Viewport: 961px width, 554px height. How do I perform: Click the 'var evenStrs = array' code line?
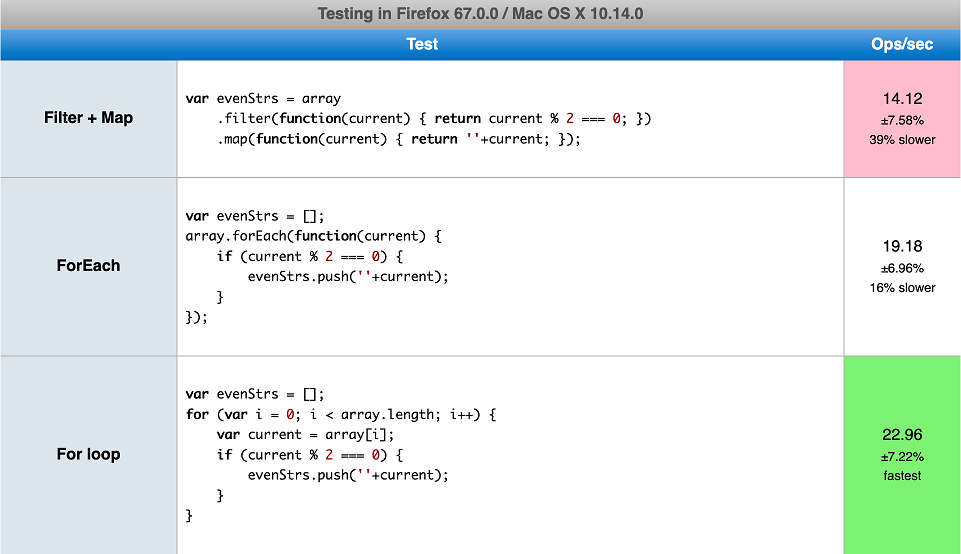[x=263, y=99]
